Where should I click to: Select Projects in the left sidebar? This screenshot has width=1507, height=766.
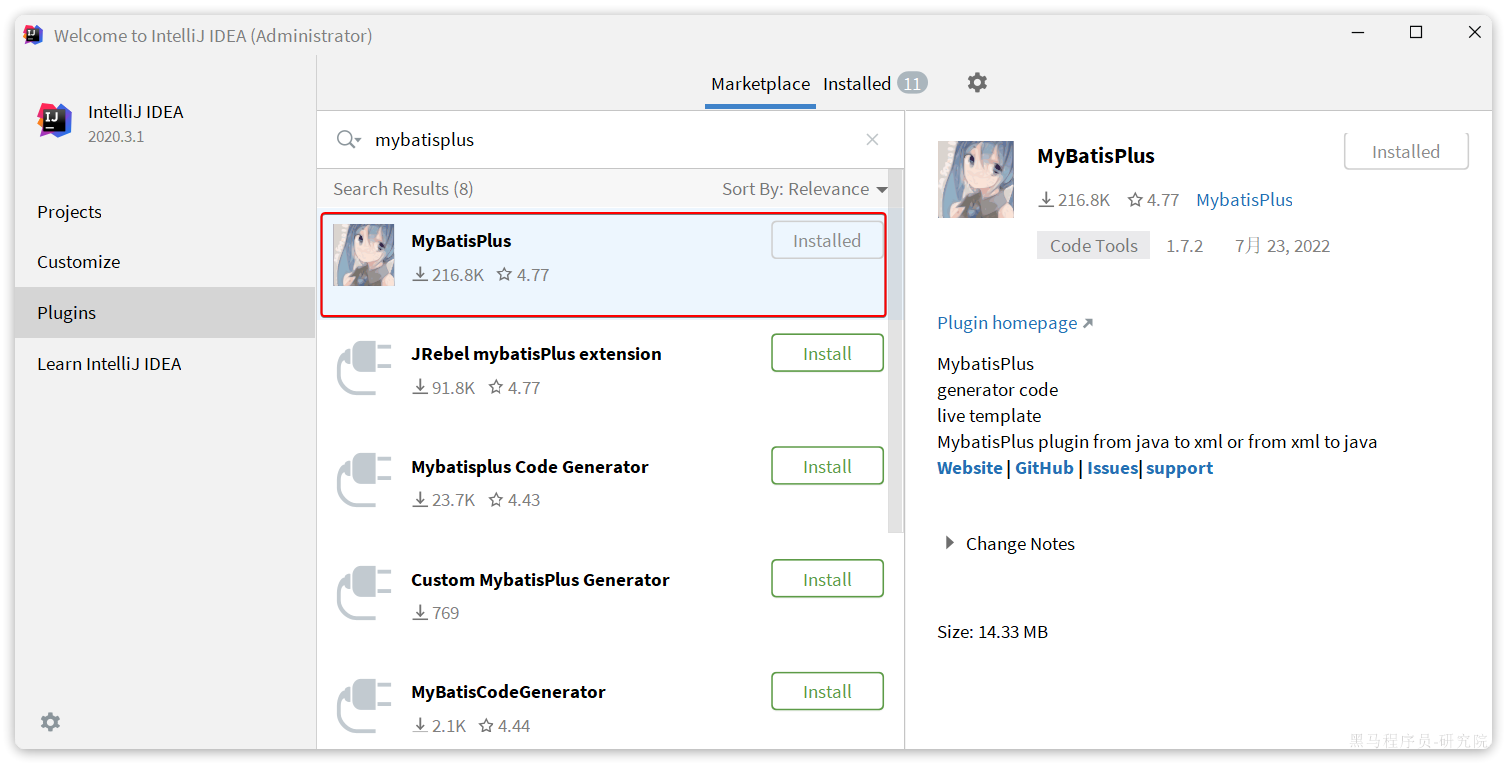click(x=69, y=212)
